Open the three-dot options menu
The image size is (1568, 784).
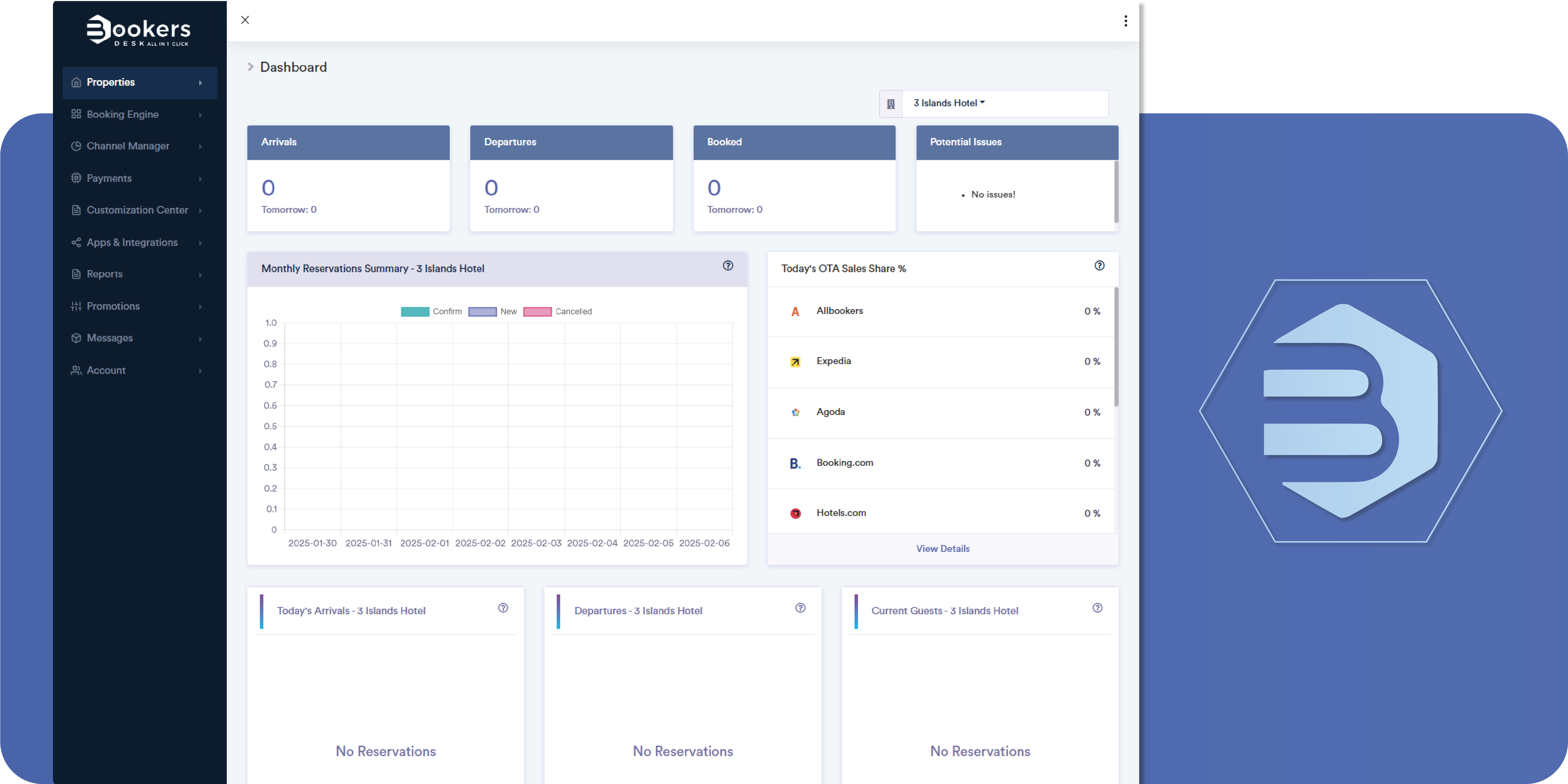1126,21
